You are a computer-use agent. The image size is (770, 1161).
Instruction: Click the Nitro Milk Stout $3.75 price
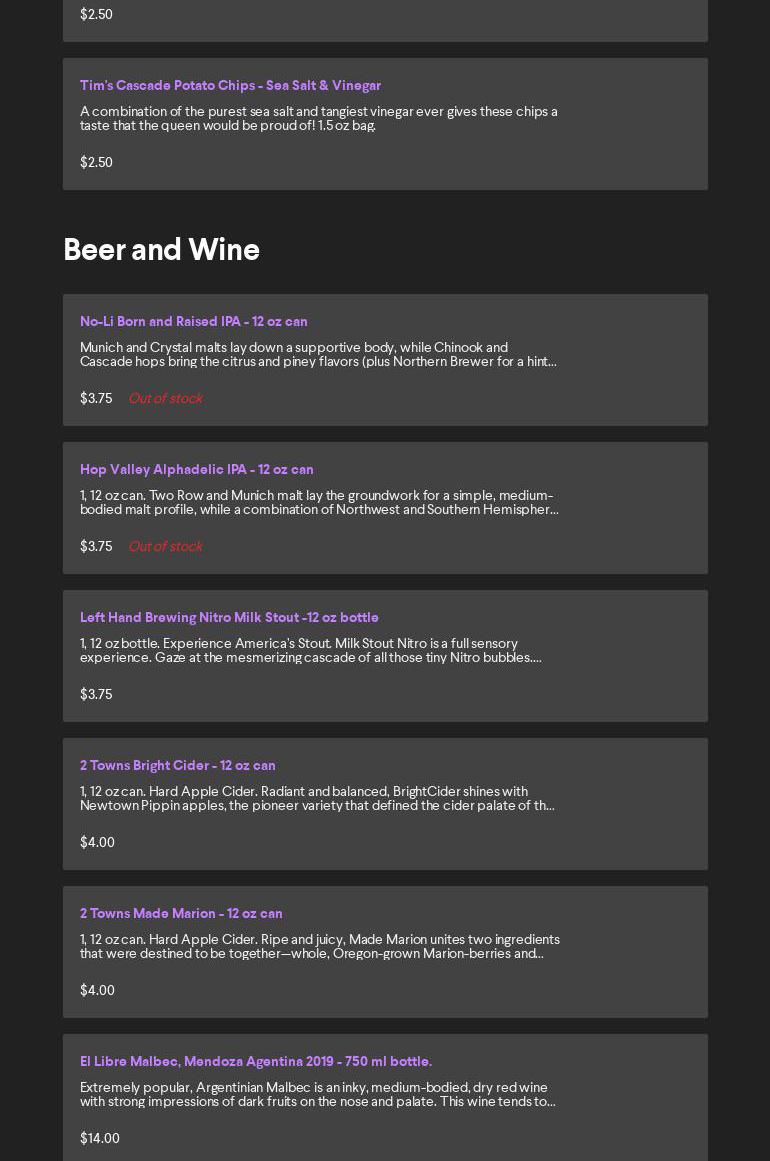[96, 695]
